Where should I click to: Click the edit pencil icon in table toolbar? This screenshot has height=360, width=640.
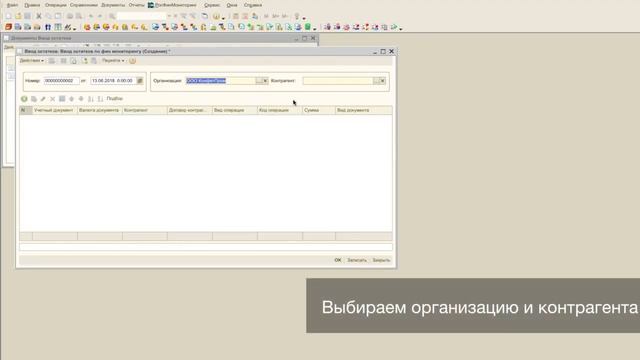[x=43, y=99]
